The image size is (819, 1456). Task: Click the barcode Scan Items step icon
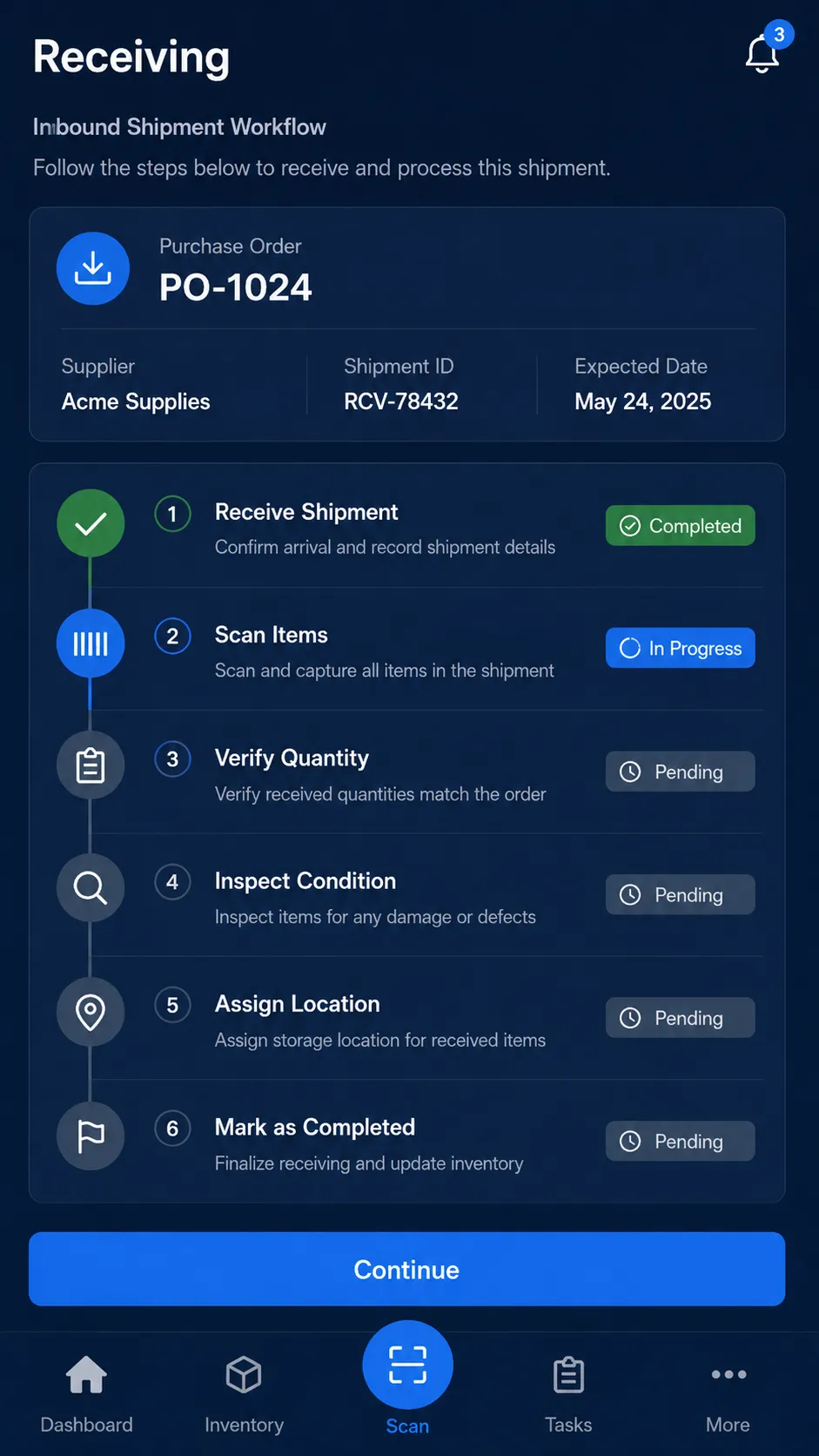(x=91, y=644)
